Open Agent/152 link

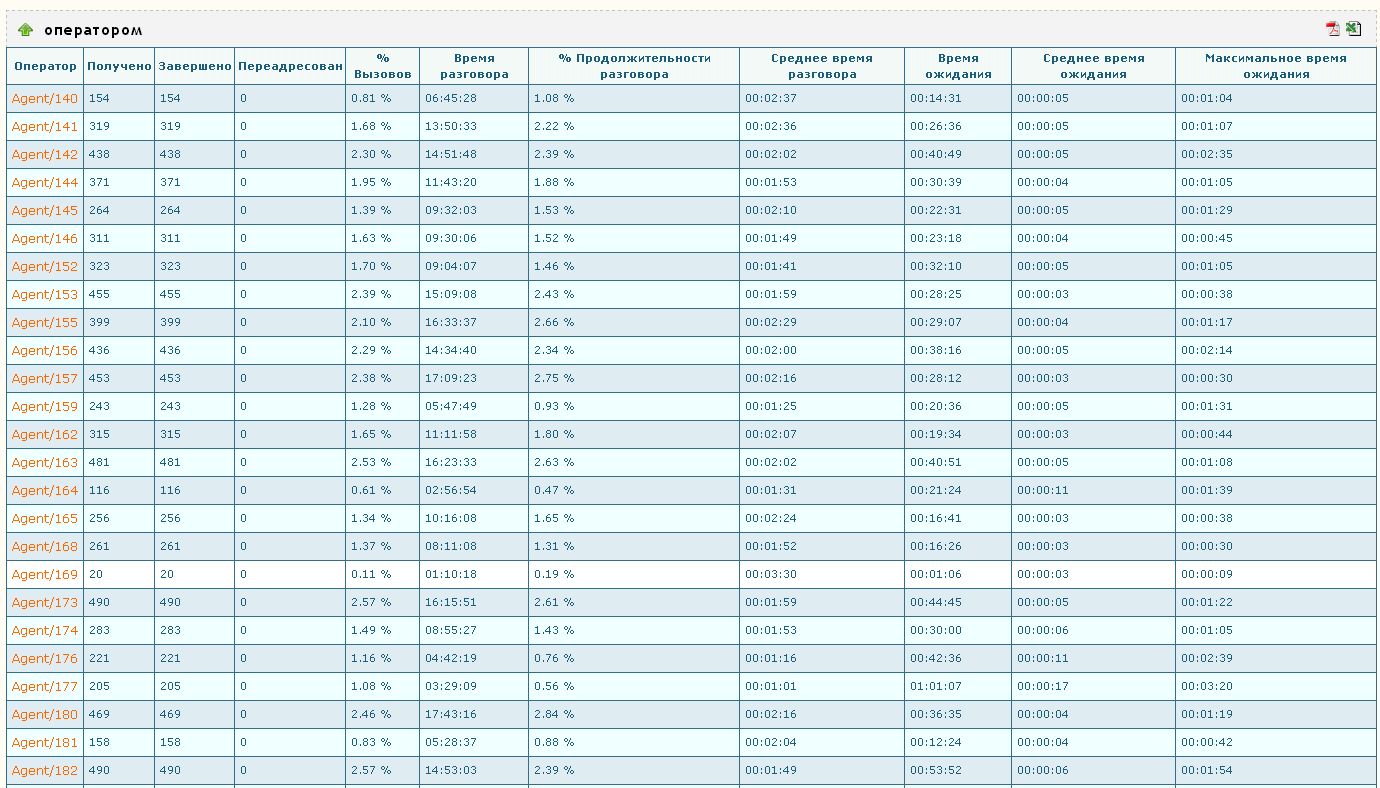(44, 266)
